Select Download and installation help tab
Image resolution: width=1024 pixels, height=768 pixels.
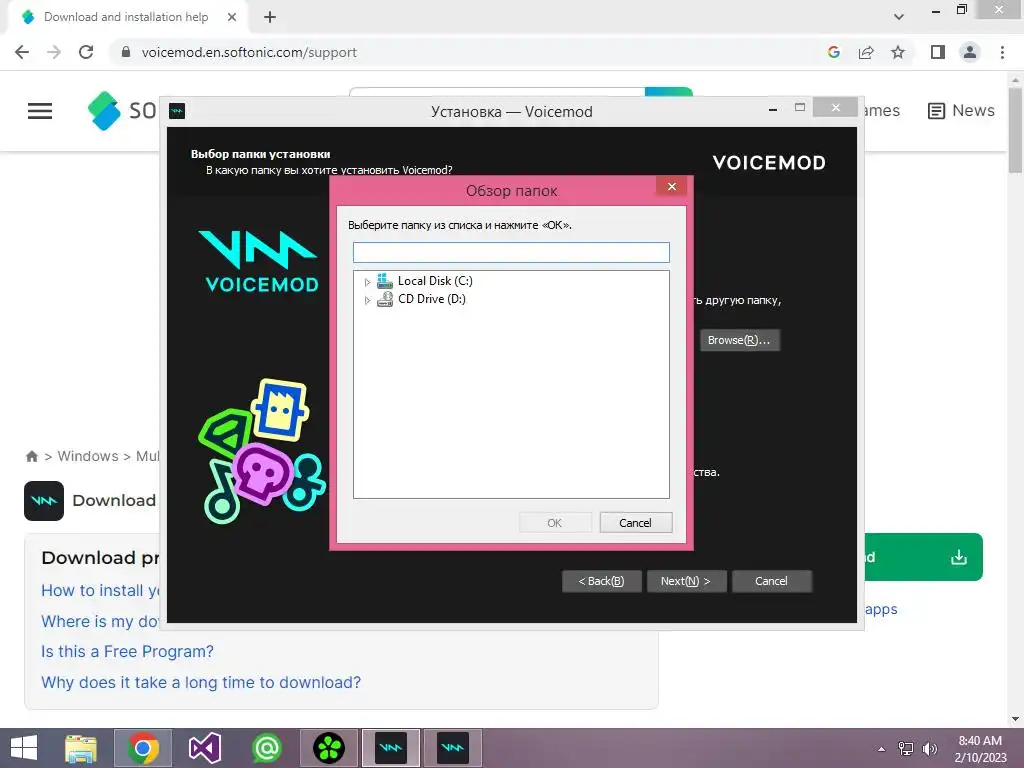coord(126,17)
